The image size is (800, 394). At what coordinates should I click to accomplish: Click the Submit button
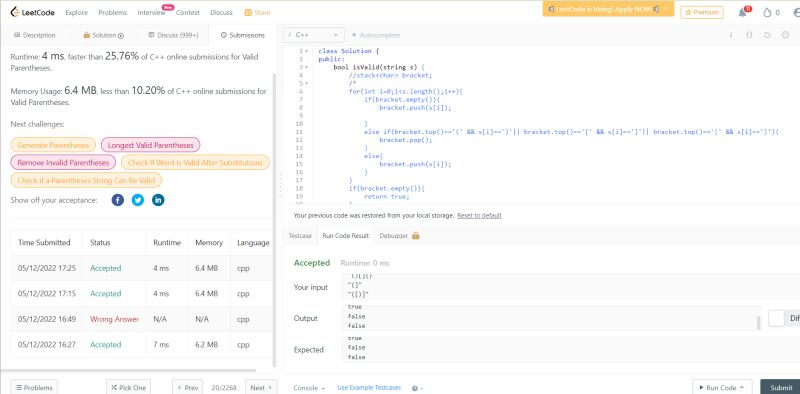coord(781,387)
